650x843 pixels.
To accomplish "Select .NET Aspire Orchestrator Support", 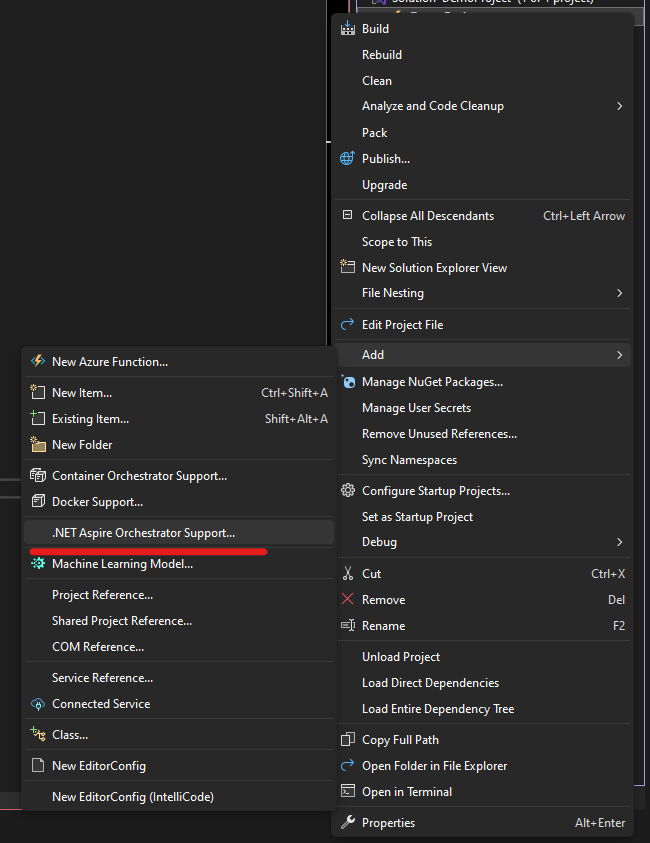I will click(x=143, y=533).
